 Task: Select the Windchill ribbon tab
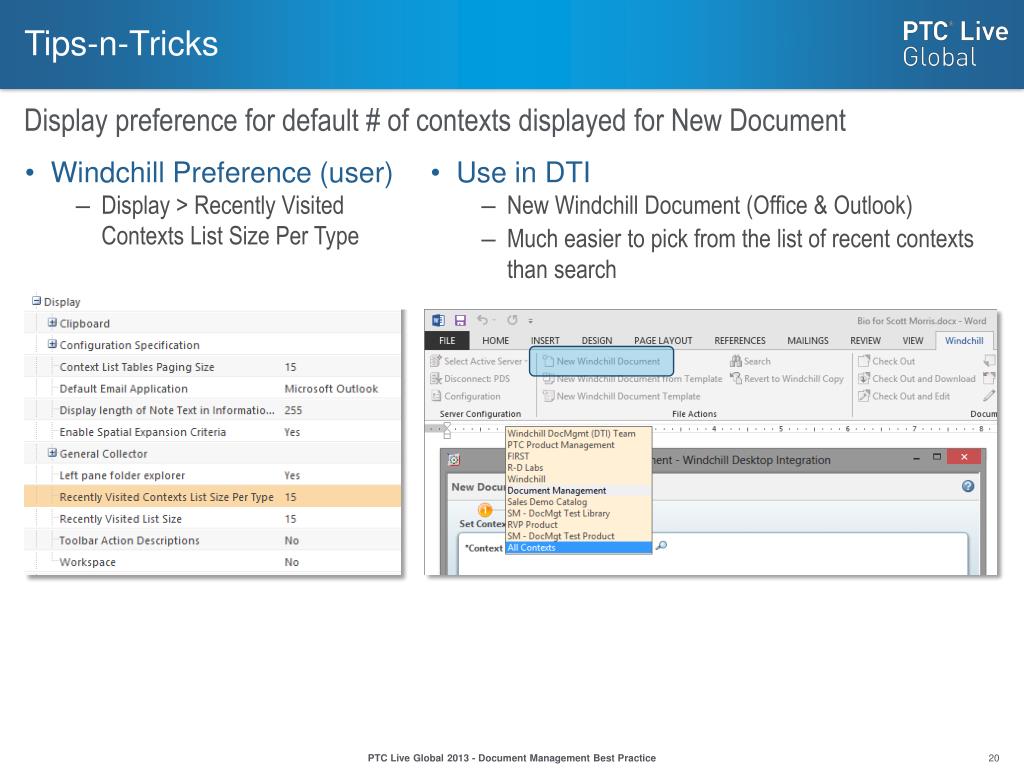coord(964,341)
